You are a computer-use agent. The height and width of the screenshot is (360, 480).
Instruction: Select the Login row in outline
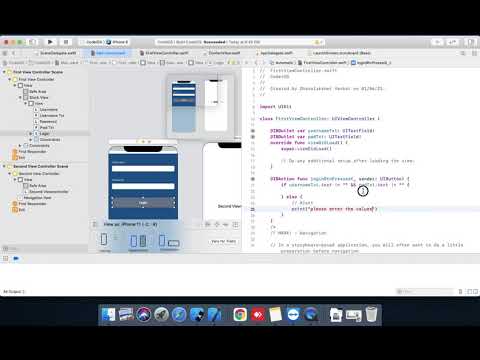[x=45, y=133]
